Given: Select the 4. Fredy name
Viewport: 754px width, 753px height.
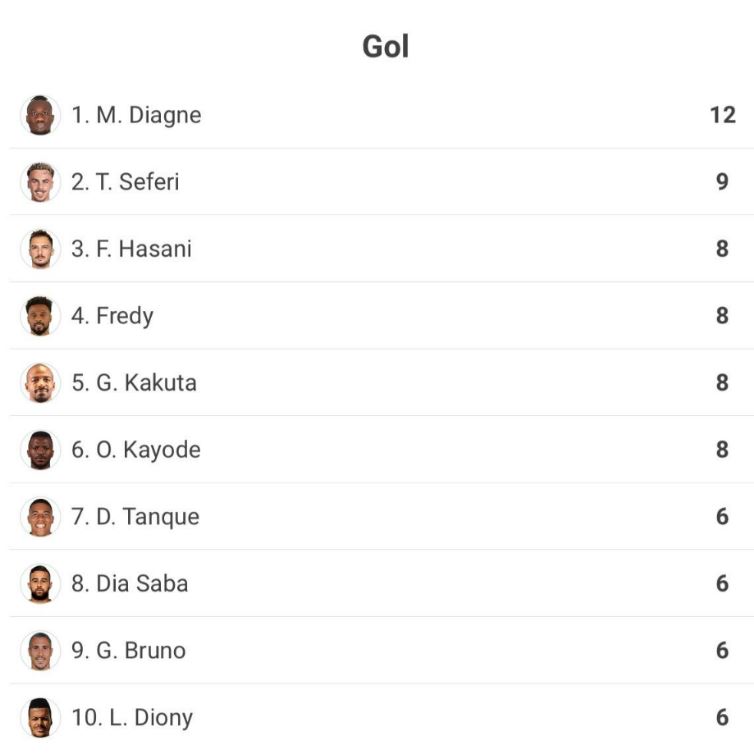Looking at the screenshot, I should pyautogui.click(x=112, y=316).
